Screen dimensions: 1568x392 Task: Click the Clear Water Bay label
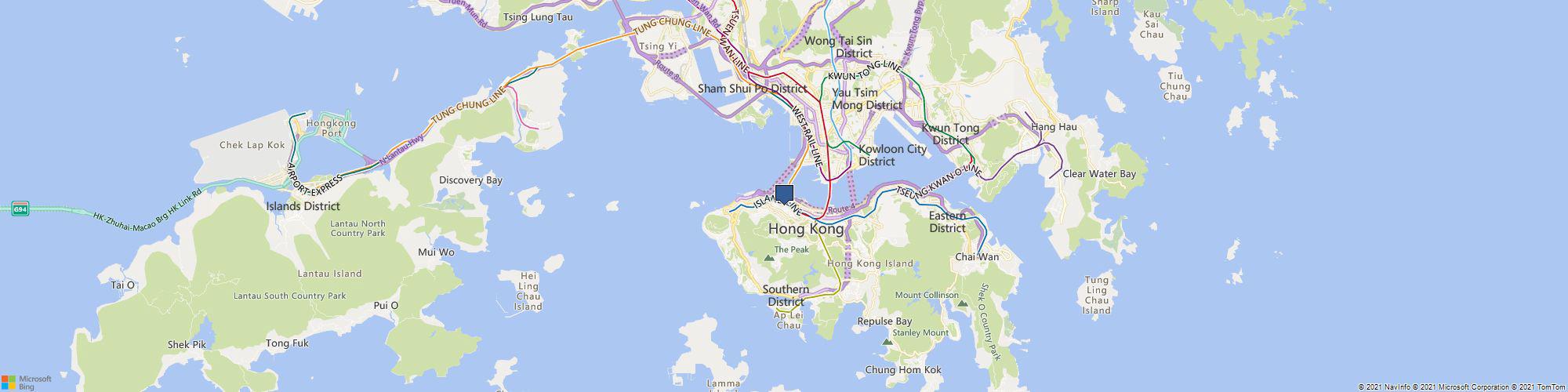pyautogui.click(x=1099, y=174)
